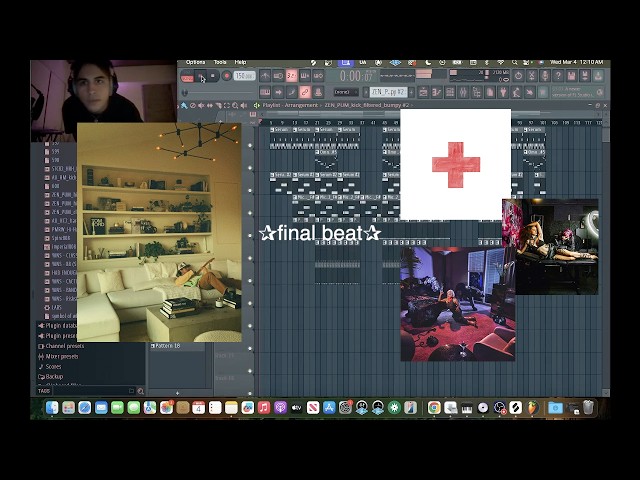
Task: Stop playback with the stop button
Action: point(213,76)
